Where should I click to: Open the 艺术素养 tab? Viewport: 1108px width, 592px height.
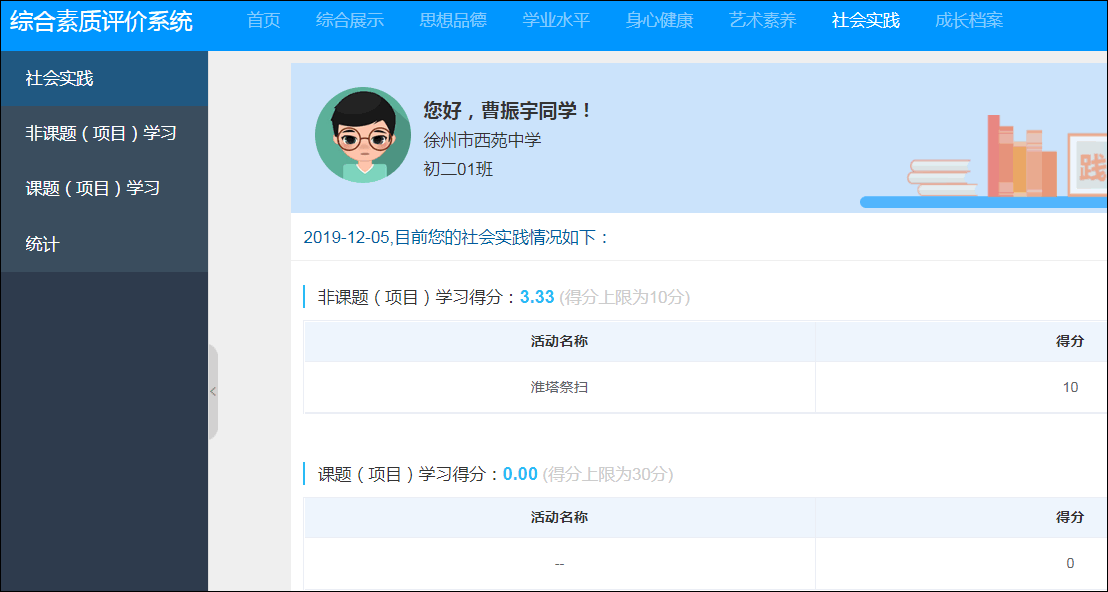762,20
